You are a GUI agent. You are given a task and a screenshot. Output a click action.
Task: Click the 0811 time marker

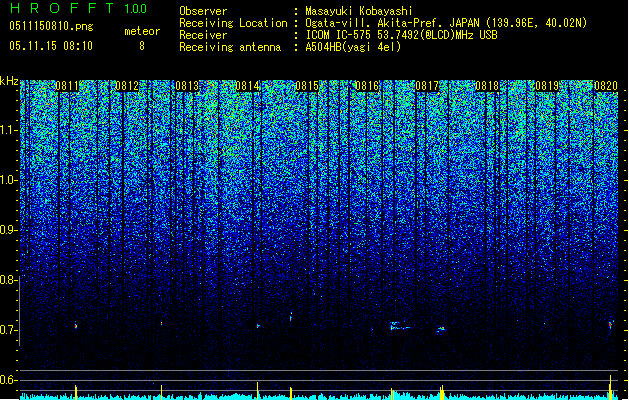(67, 85)
